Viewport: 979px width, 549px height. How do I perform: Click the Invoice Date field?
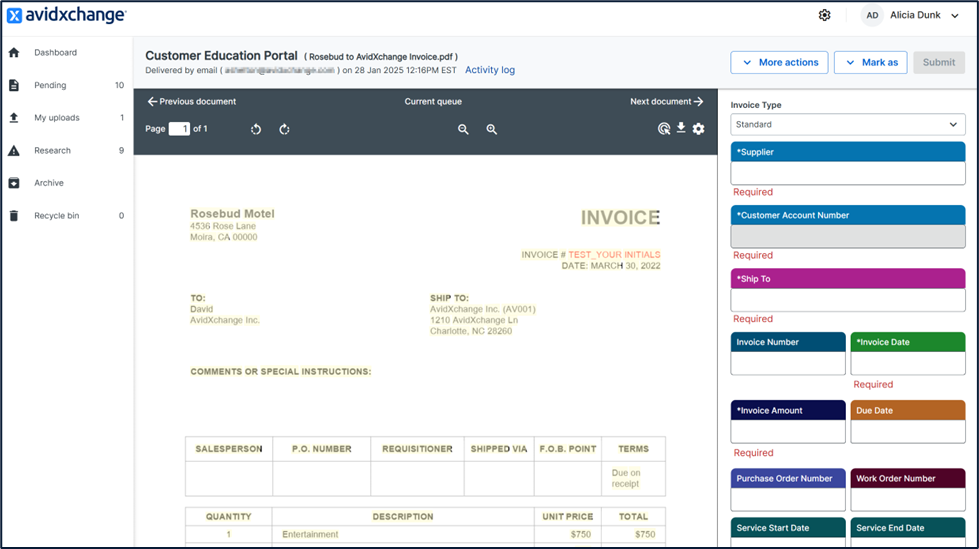[908, 364]
